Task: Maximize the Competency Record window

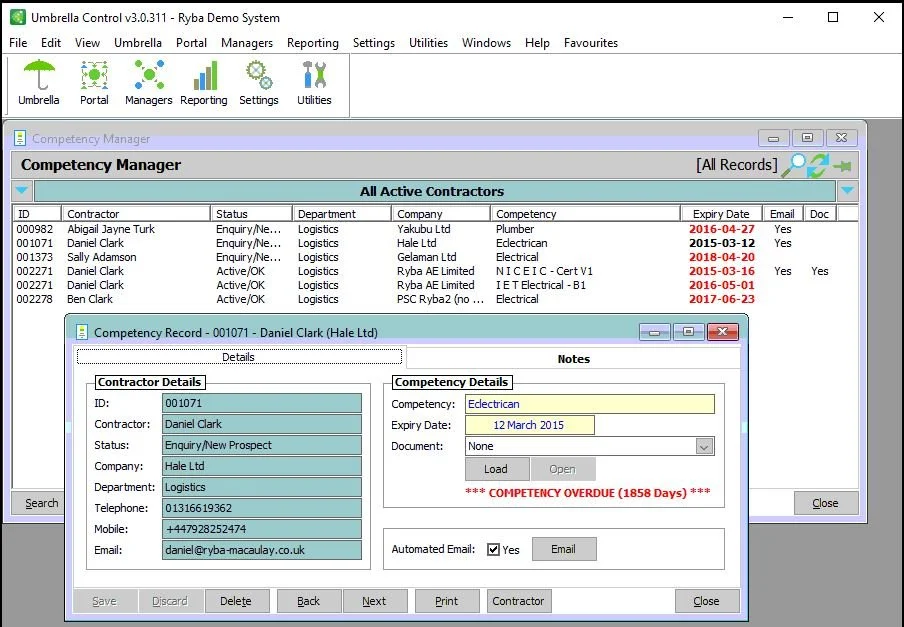Action: (x=688, y=332)
